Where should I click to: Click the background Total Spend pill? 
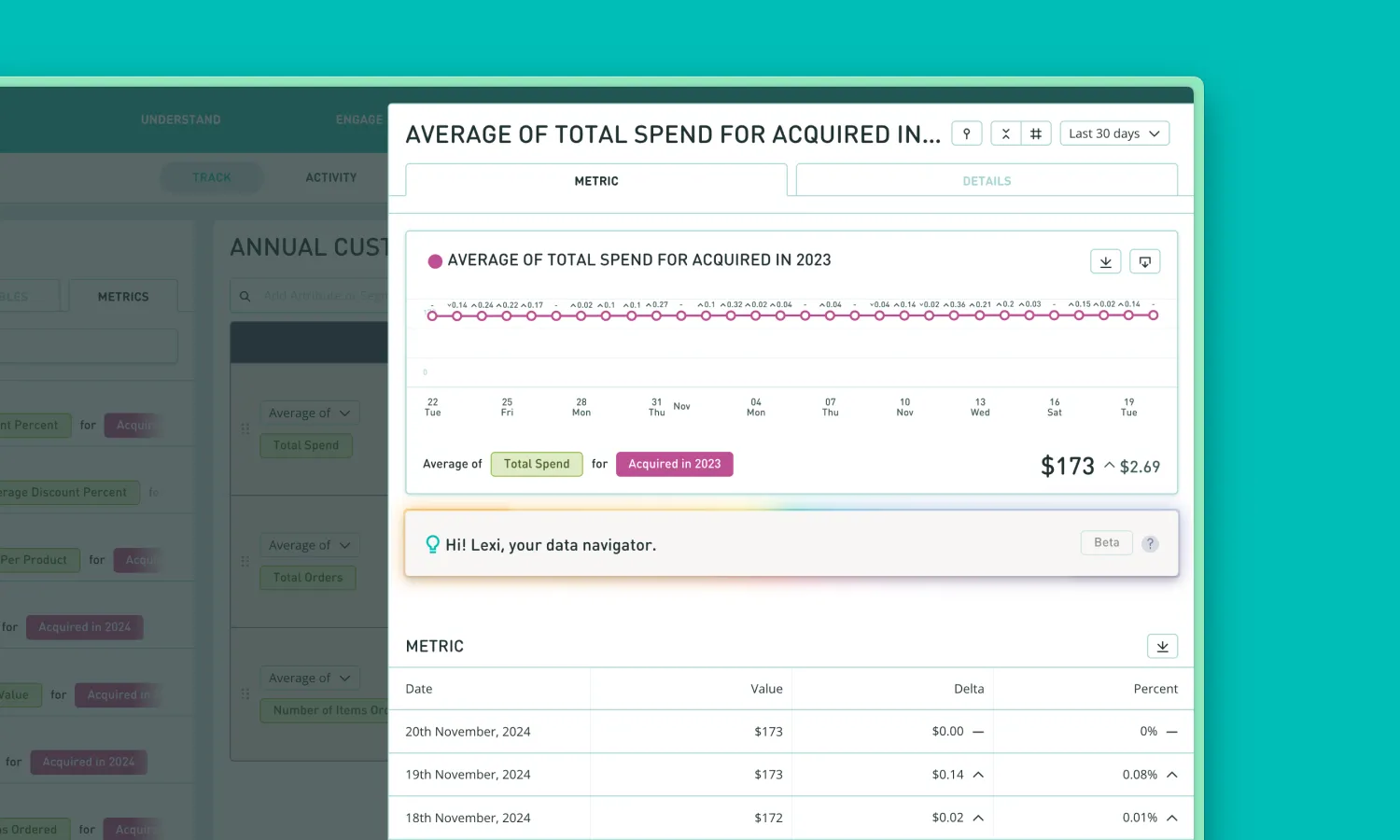(306, 445)
